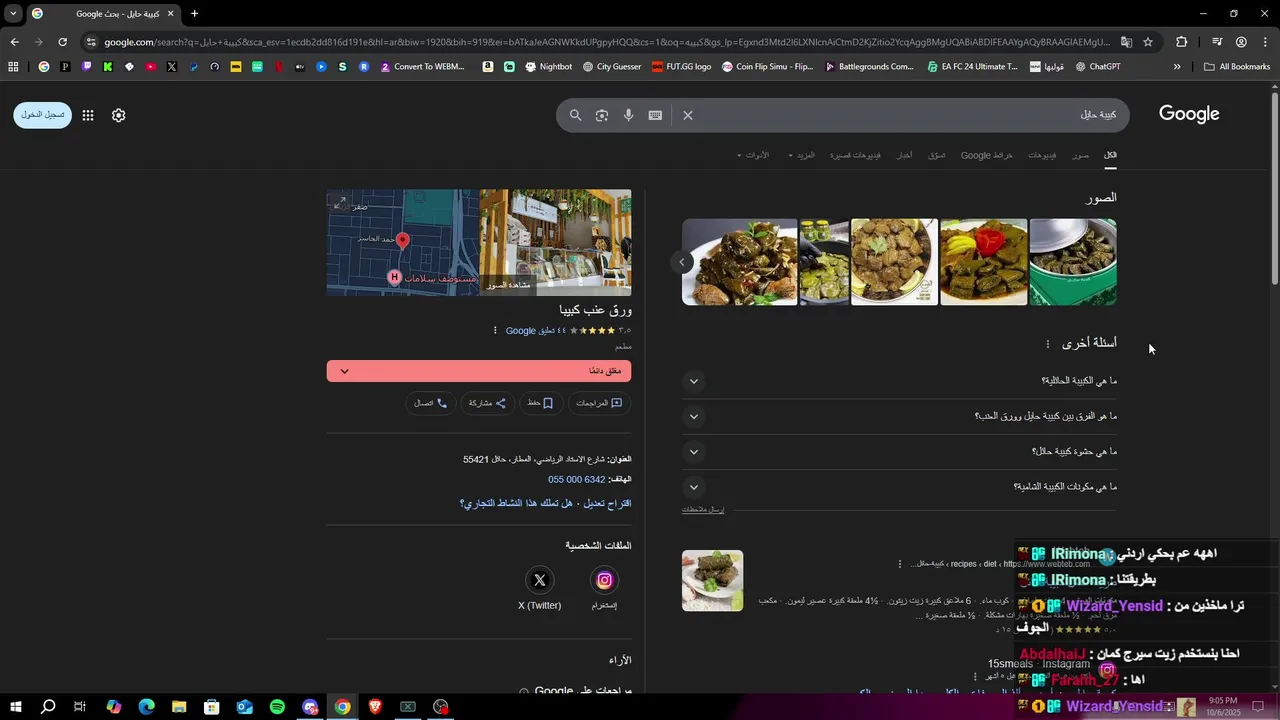
Task: Open the Kick bookmark icon
Action: coord(108,67)
